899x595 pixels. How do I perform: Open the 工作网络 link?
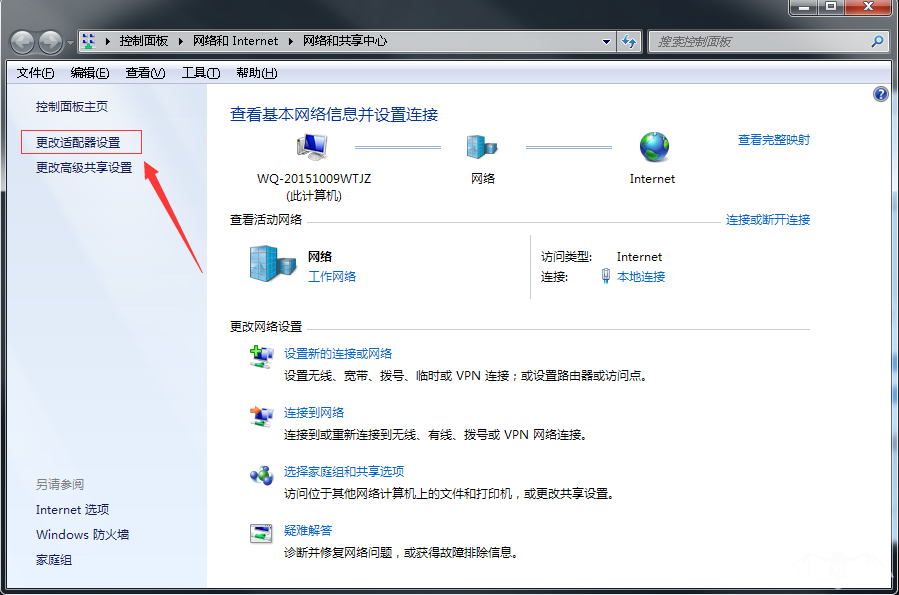[332, 277]
